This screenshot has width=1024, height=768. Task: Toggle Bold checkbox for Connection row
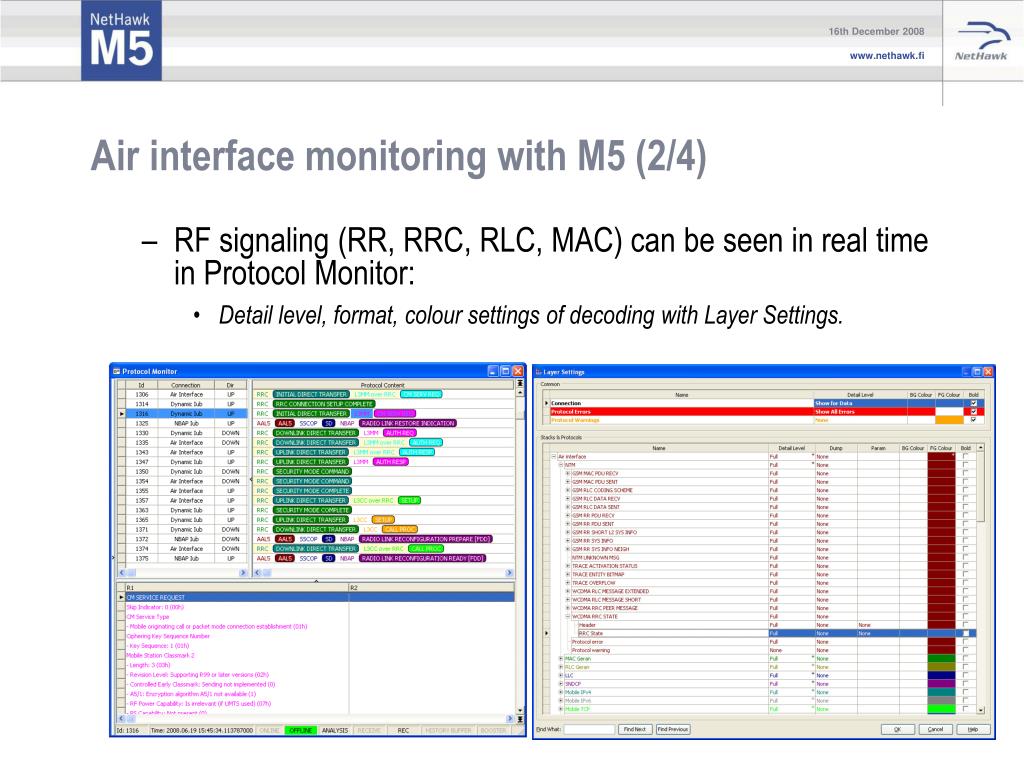point(973,404)
